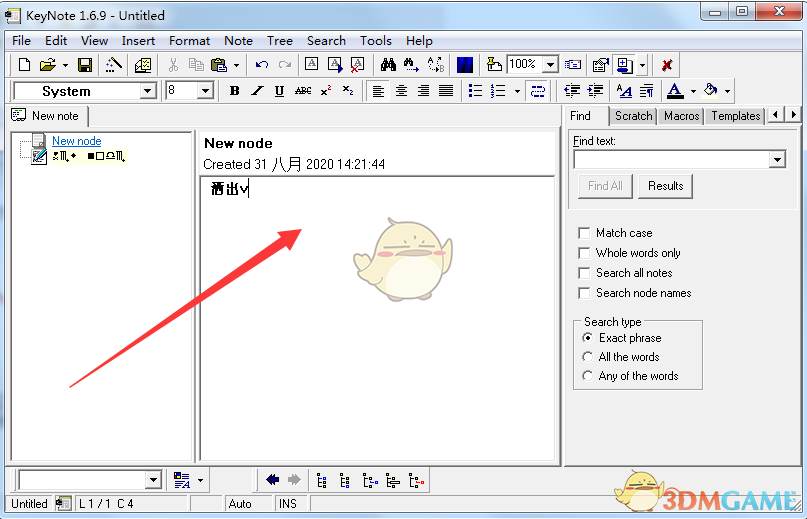The width and height of the screenshot is (807, 519).
Task: Click the red X icon in the toolbar
Action: pyautogui.click(x=667, y=65)
